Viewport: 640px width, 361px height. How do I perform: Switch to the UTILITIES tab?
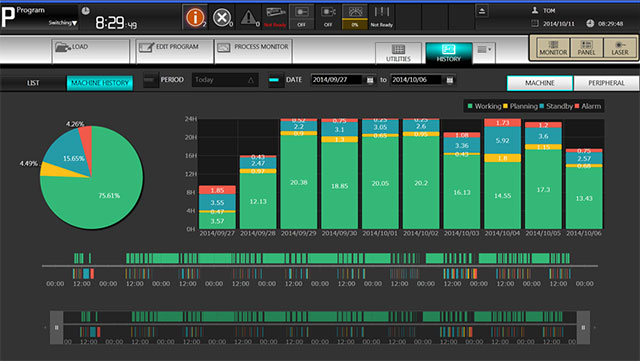click(x=398, y=53)
